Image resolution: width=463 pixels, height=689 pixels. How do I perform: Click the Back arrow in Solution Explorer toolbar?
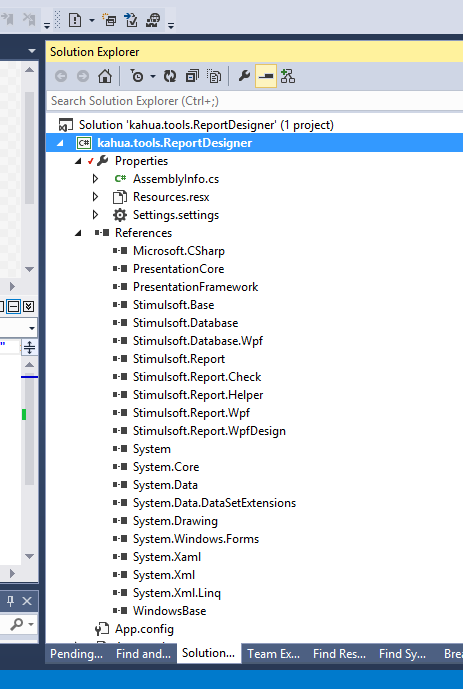coord(61,76)
